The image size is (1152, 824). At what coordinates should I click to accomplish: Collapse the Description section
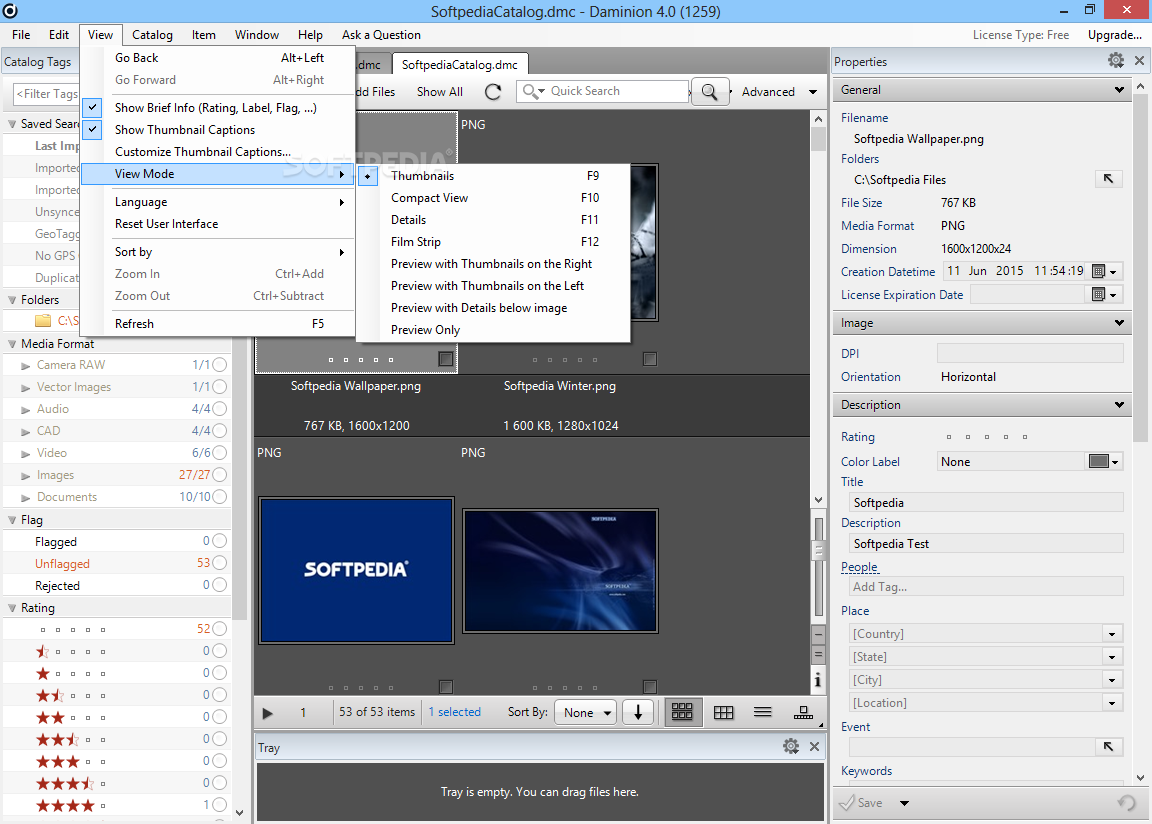[x=1118, y=405]
